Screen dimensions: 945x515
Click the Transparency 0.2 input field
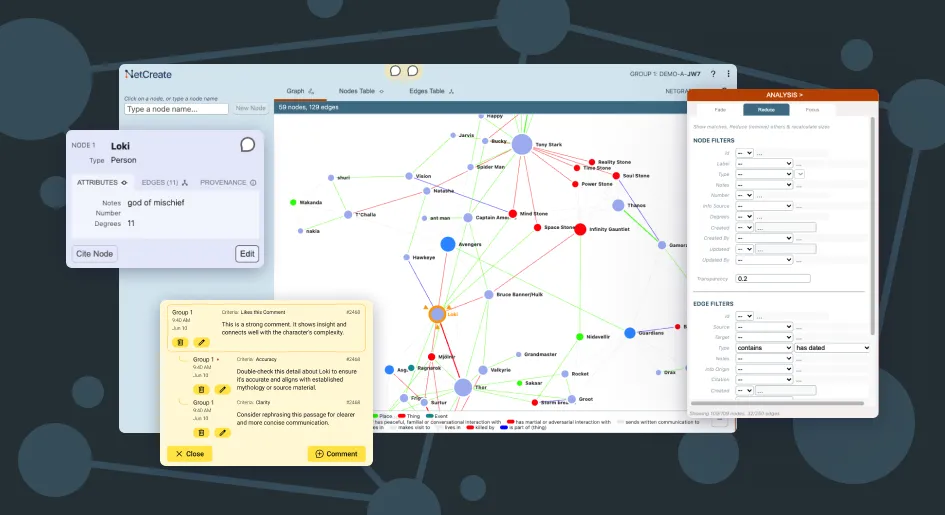pyautogui.click(x=773, y=279)
